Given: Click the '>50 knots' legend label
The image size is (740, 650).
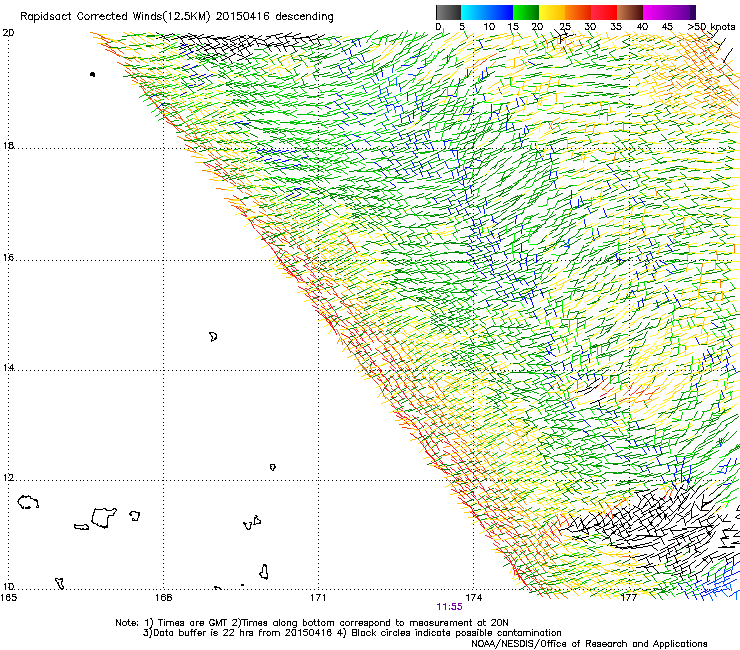Looking at the screenshot, I should [712, 26].
